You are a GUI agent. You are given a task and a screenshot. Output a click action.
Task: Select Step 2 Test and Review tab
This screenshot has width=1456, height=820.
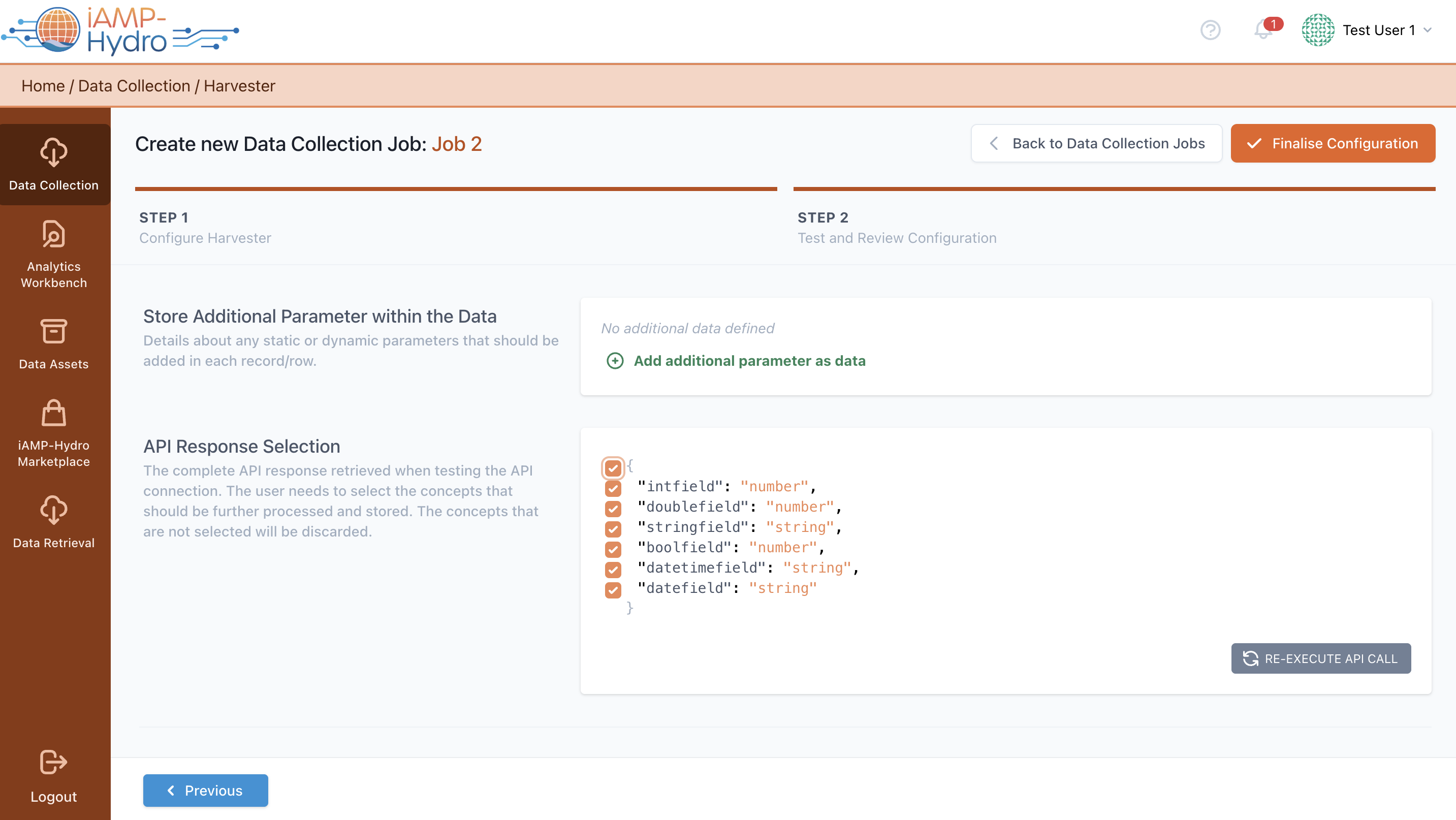(x=897, y=227)
